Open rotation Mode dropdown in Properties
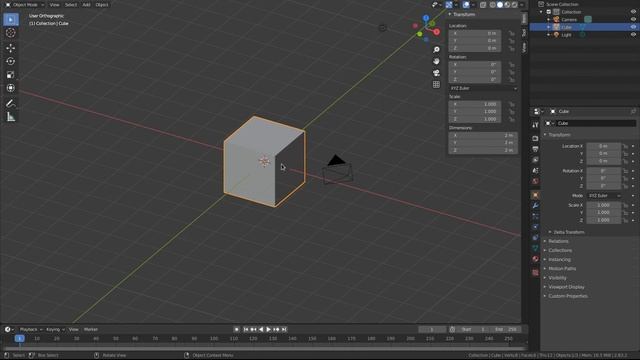 tap(604, 196)
